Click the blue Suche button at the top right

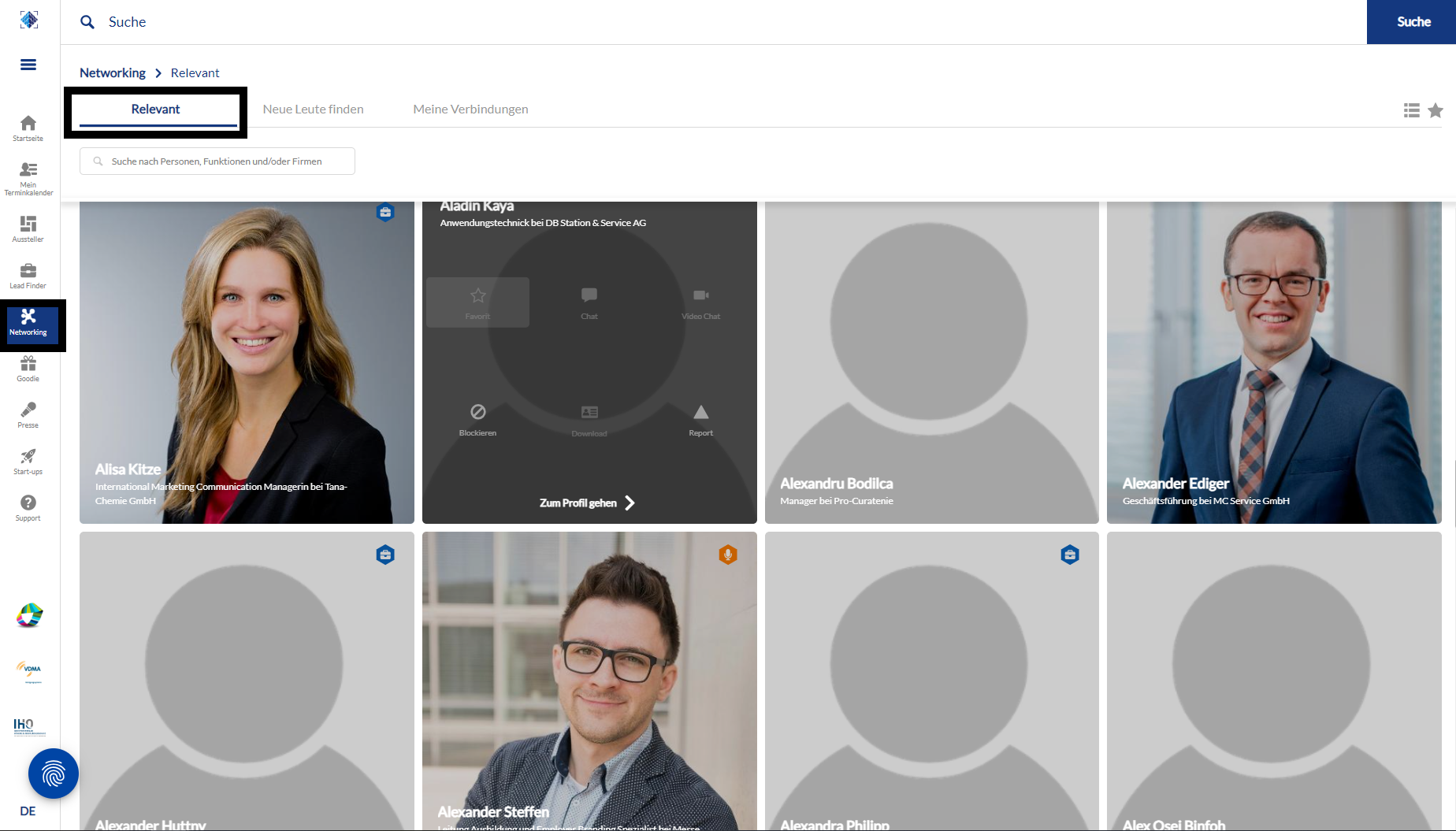[1411, 22]
